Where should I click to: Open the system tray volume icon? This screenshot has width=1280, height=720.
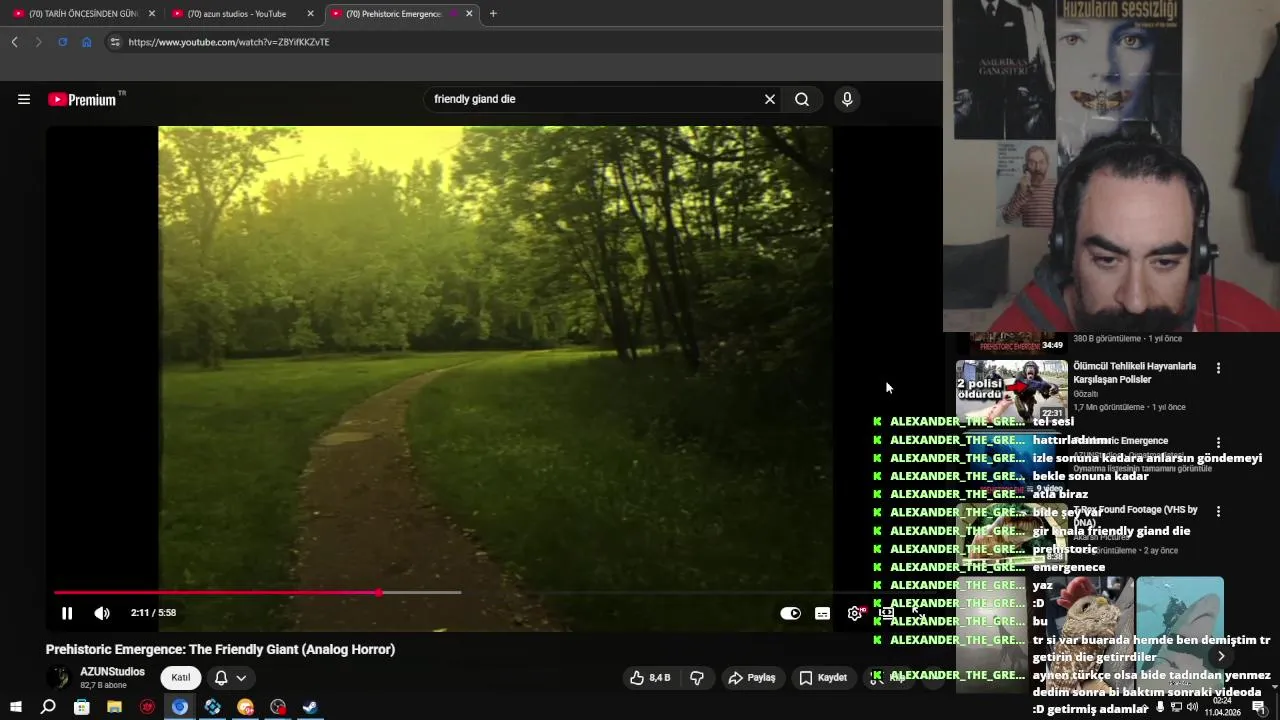[x=1192, y=707]
